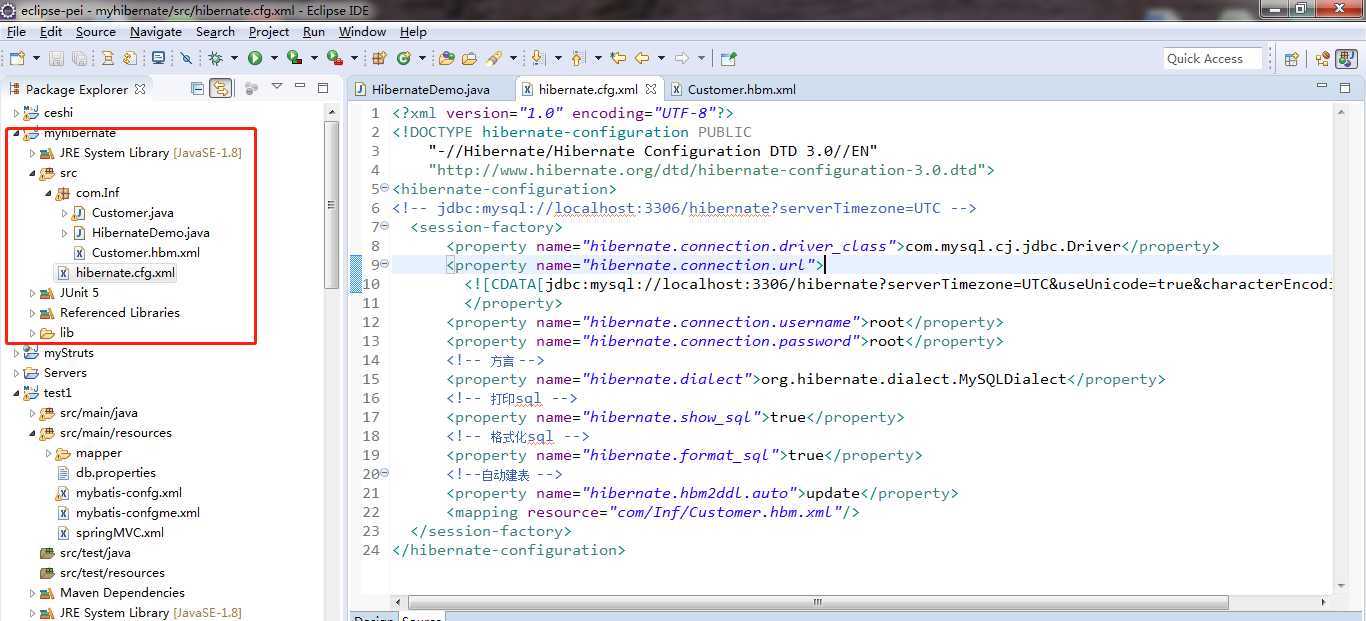Click the New file wizard icon
1366x621 pixels.
pyautogui.click(x=15, y=58)
